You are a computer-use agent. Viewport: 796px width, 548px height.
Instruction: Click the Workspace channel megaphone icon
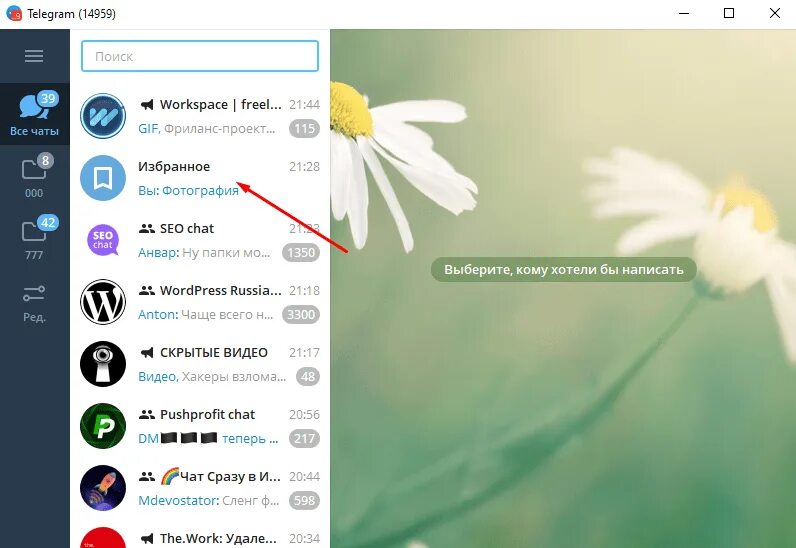pyautogui.click(x=147, y=105)
